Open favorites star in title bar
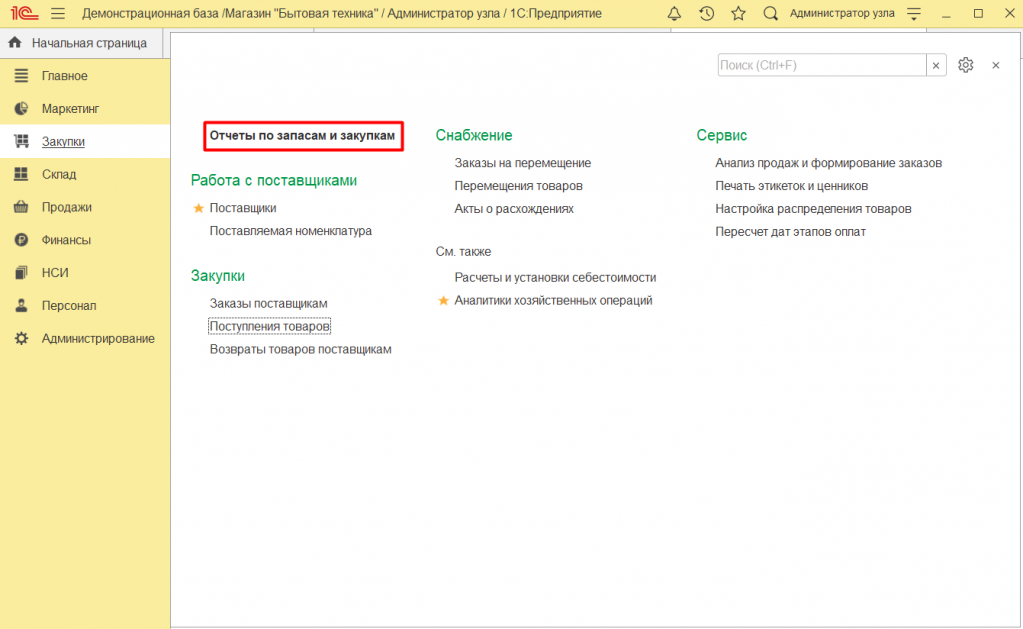The image size is (1023, 629). click(x=738, y=14)
